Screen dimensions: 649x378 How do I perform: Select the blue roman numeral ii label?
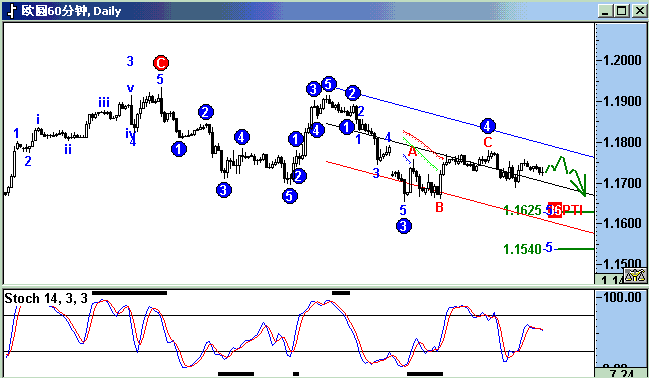tap(68, 149)
